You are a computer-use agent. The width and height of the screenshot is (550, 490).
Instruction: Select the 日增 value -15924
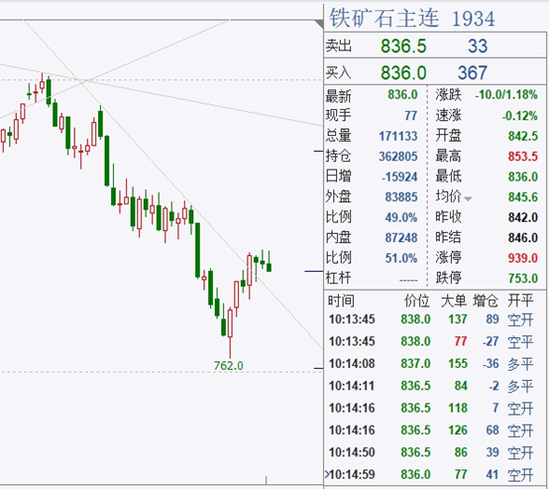pos(400,176)
